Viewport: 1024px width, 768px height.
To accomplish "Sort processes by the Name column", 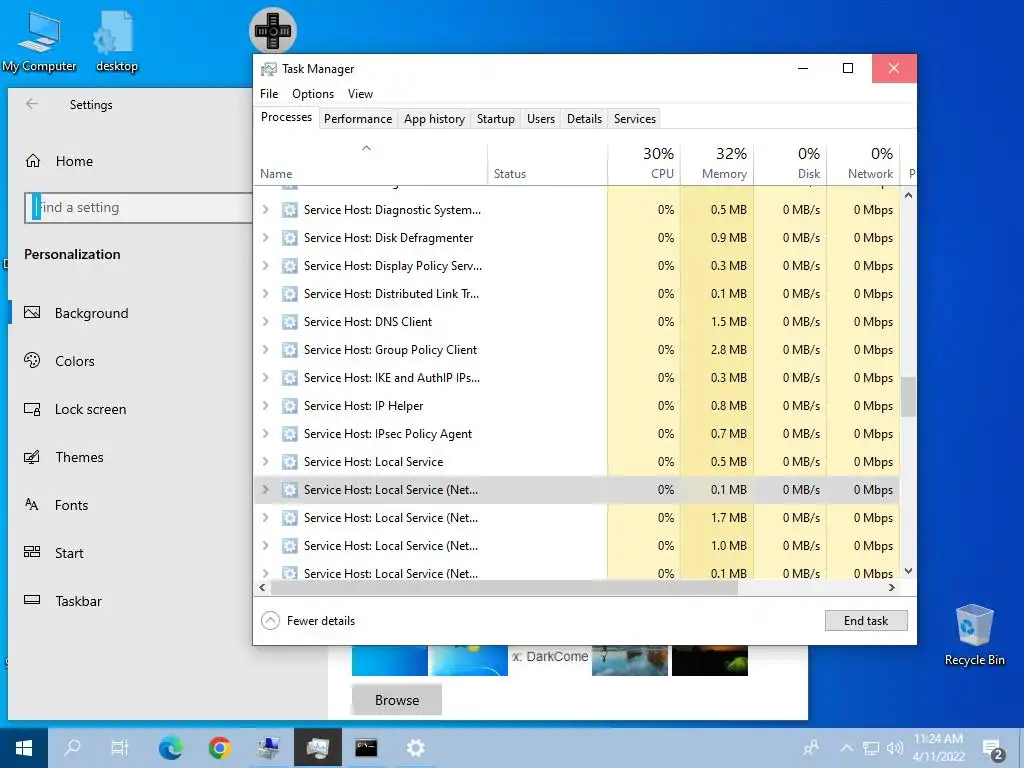I will (x=370, y=164).
